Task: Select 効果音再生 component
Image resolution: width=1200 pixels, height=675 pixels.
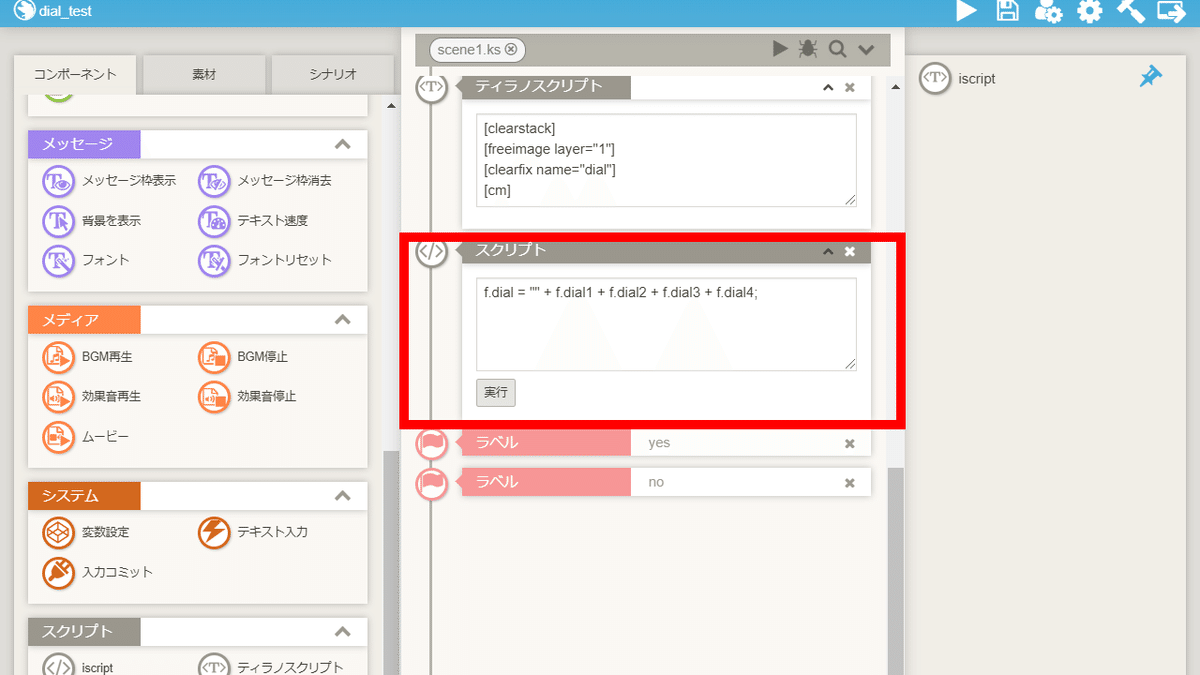Action: (93, 396)
